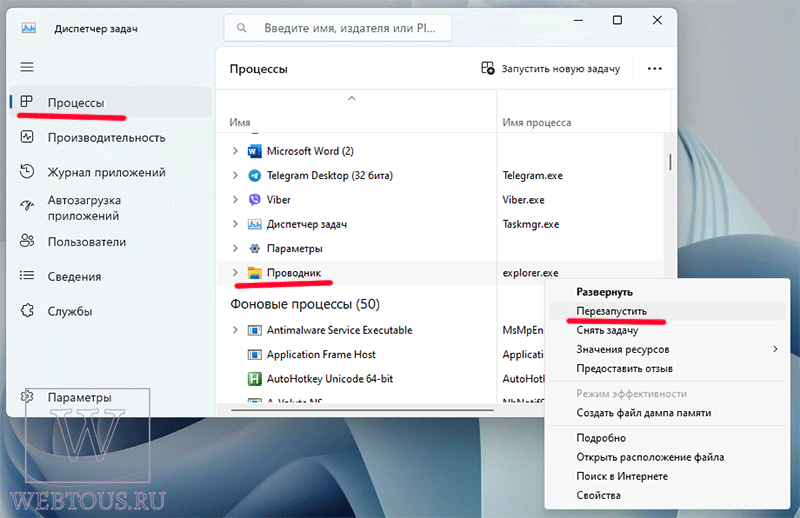Click the Task Manager app icon in title bar
The image size is (800, 518).
pos(29,28)
